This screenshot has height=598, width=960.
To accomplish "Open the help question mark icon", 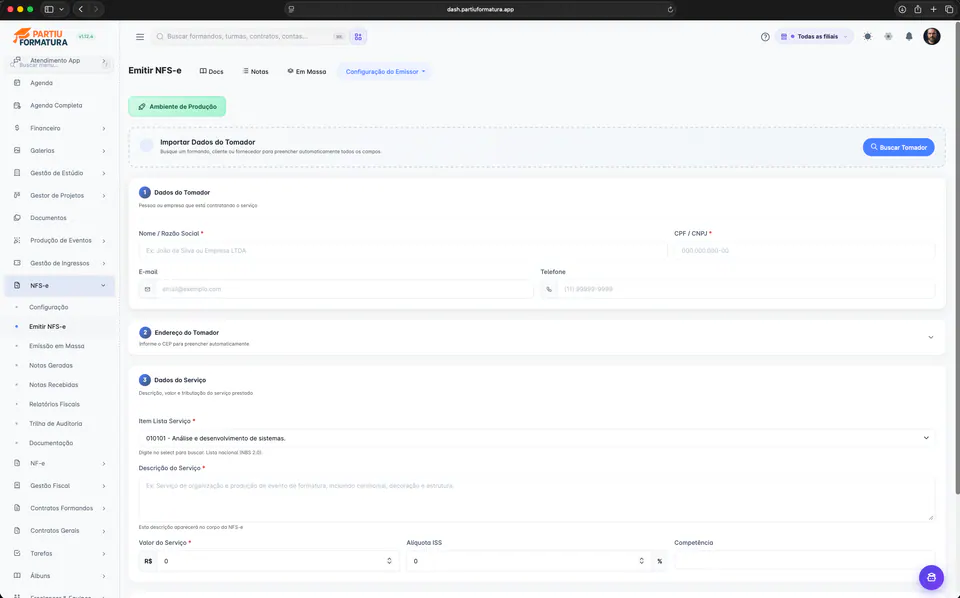I will point(765,37).
